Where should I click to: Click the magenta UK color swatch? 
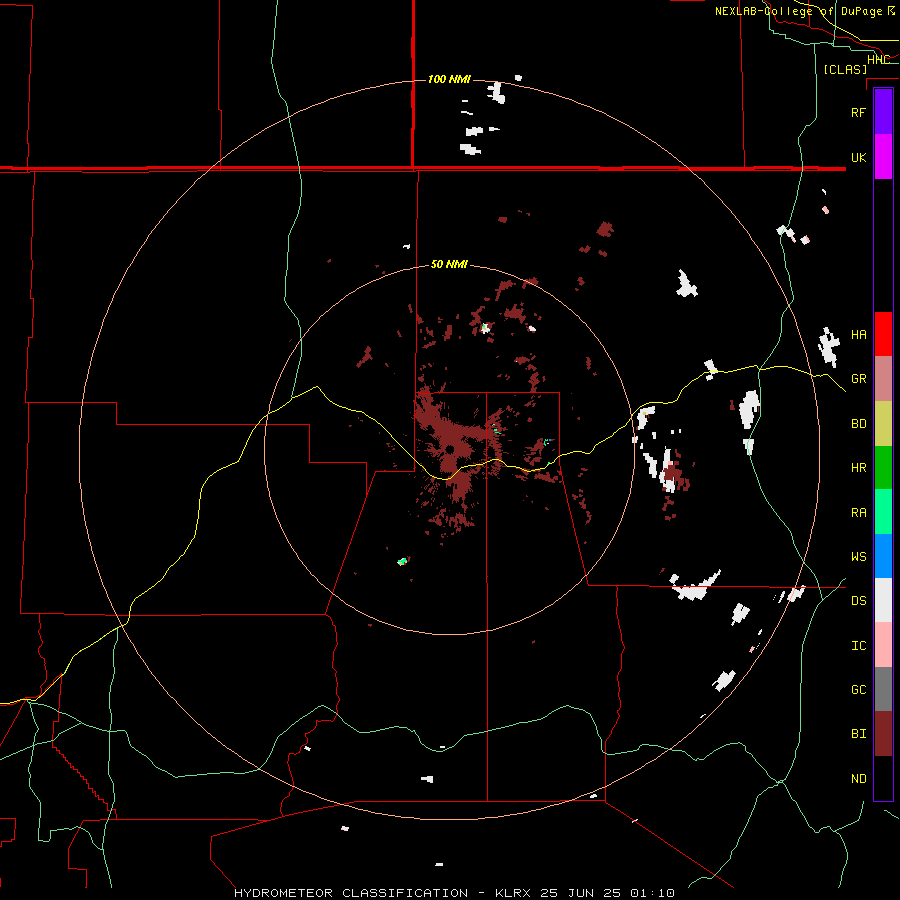tap(883, 157)
